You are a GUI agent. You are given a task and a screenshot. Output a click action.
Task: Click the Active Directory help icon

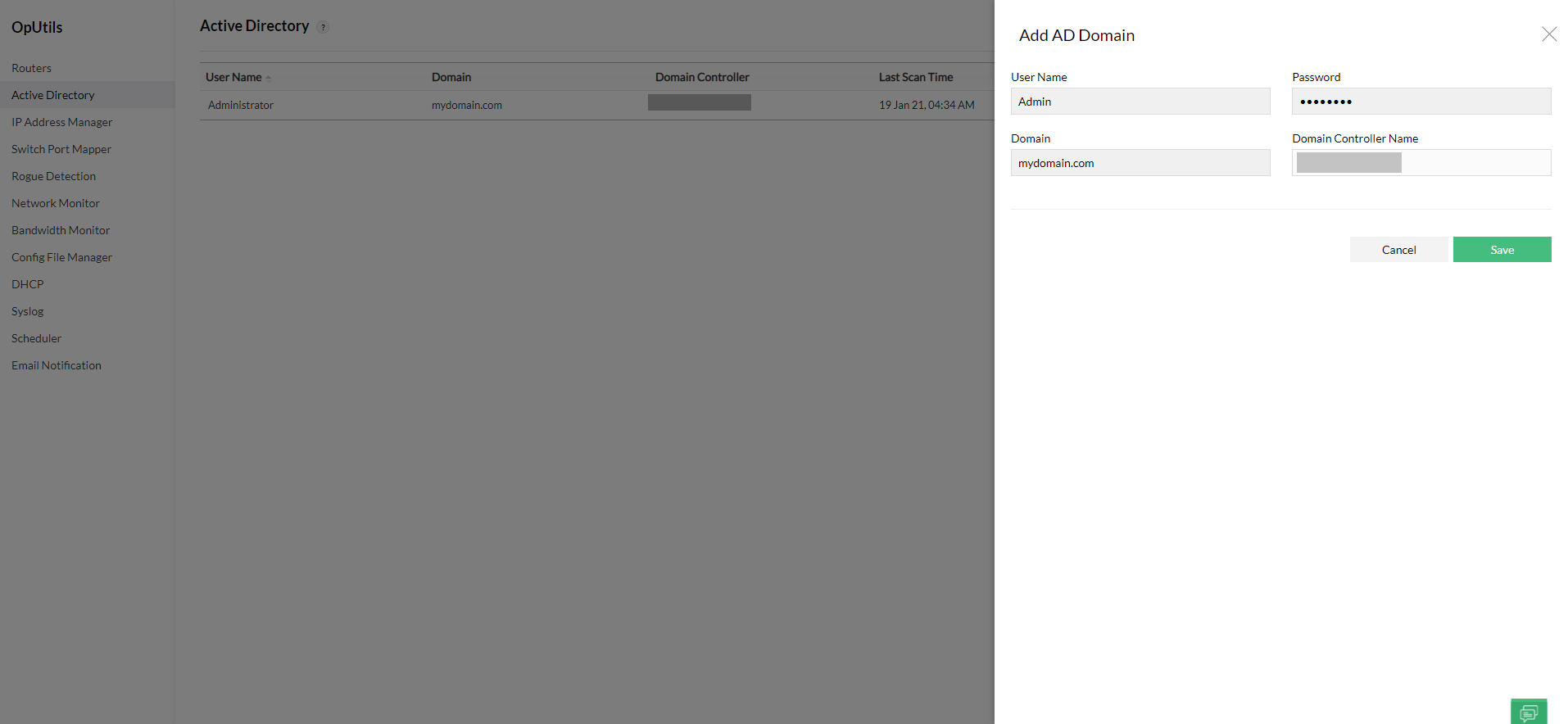point(323,27)
